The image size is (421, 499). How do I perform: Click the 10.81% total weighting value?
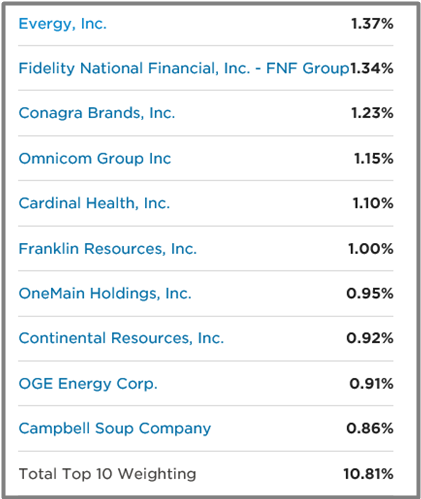click(x=368, y=474)
